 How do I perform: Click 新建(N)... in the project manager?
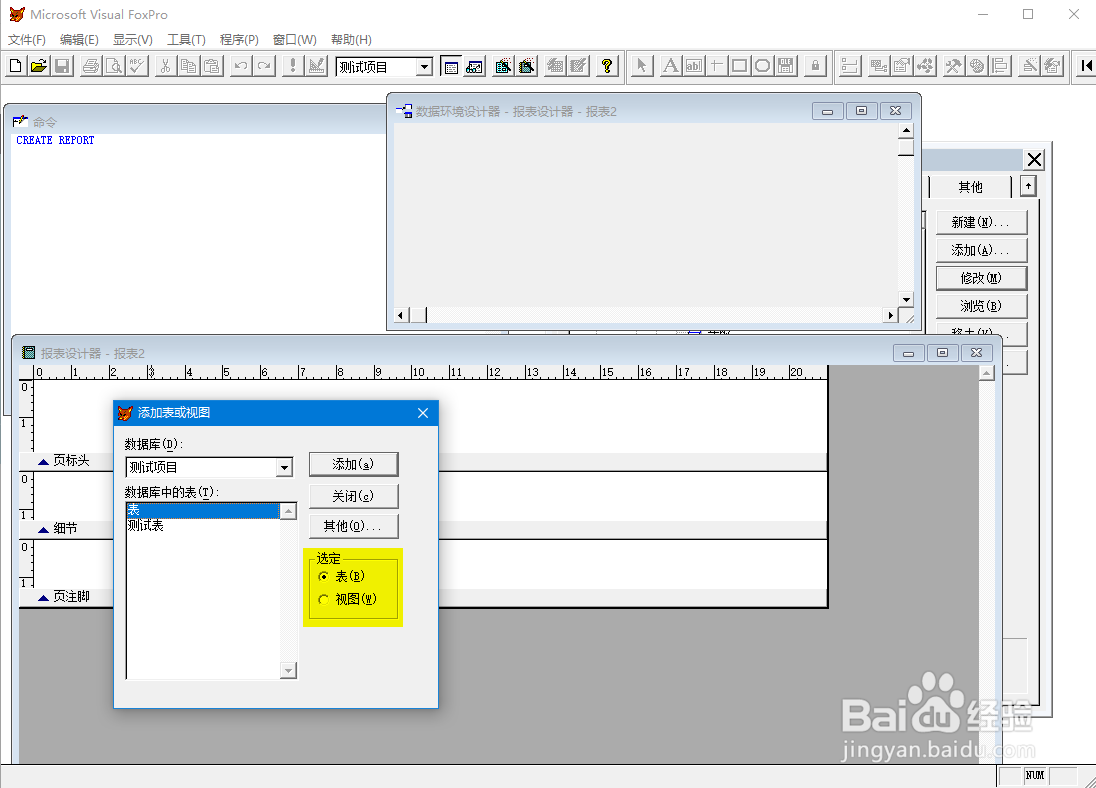[981, 222]
